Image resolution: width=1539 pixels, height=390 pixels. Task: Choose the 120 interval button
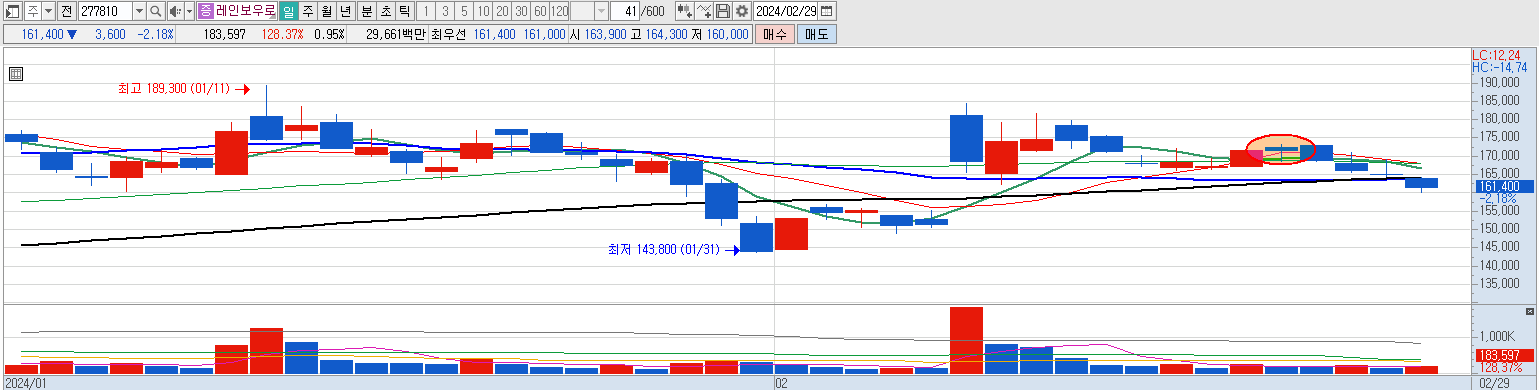[560, 11]
